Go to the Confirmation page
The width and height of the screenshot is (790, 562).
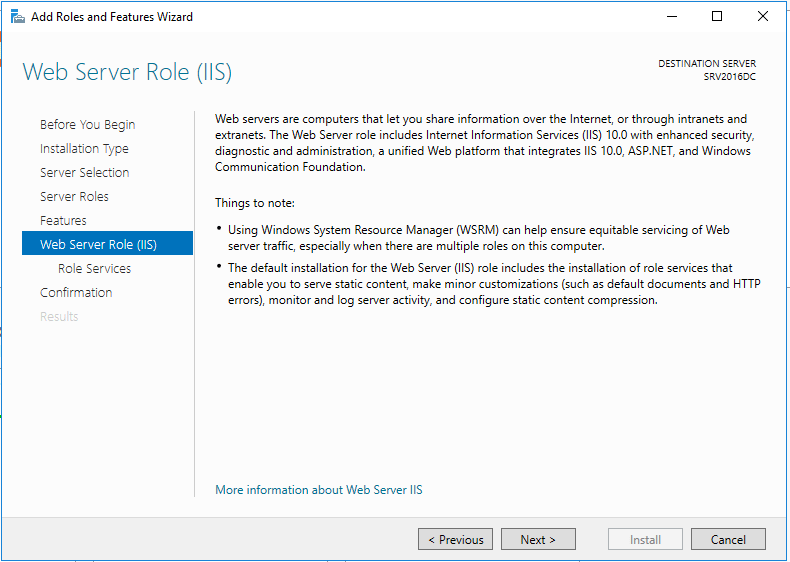click(x=76, y=293)
